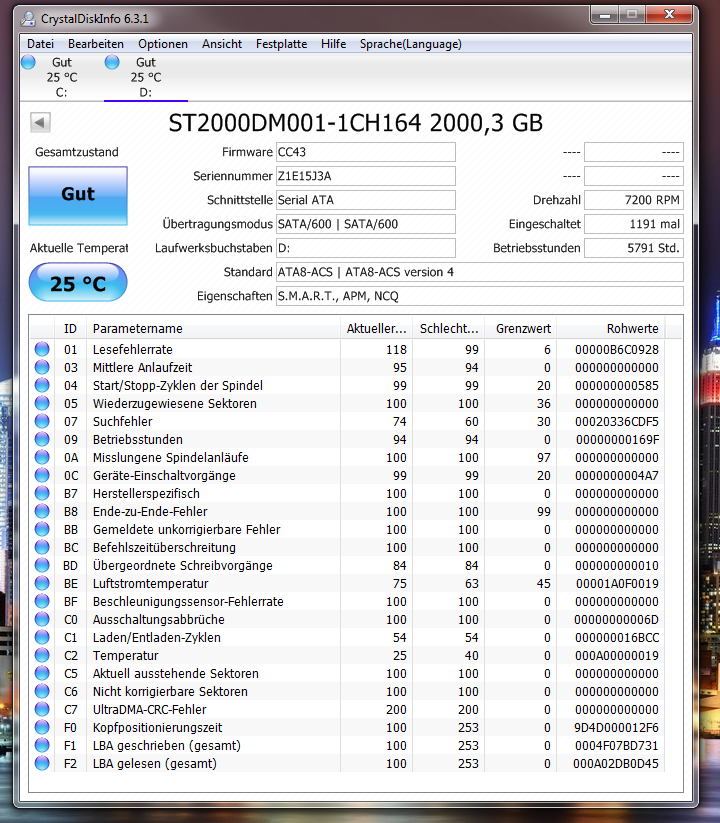720x823 pixels.
Task: Click the Übertragungsmodus SATA/600 field
Action: [366, 224]
